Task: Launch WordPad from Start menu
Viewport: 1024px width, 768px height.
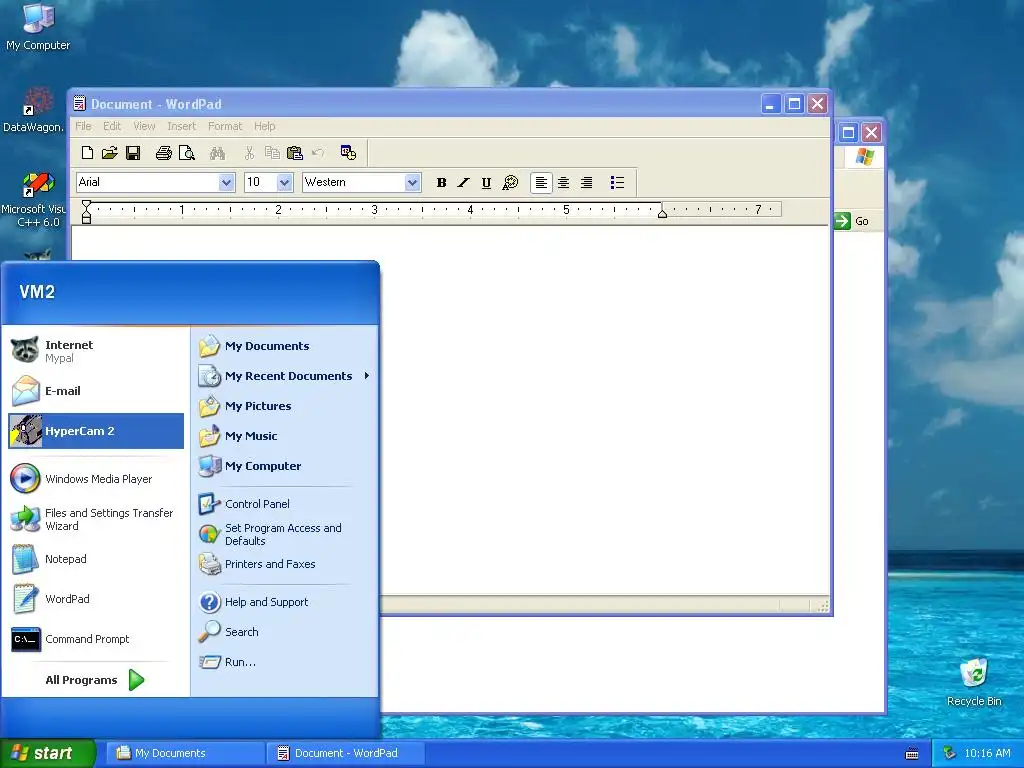Action: pyautogui.click(x=95, y=599)
